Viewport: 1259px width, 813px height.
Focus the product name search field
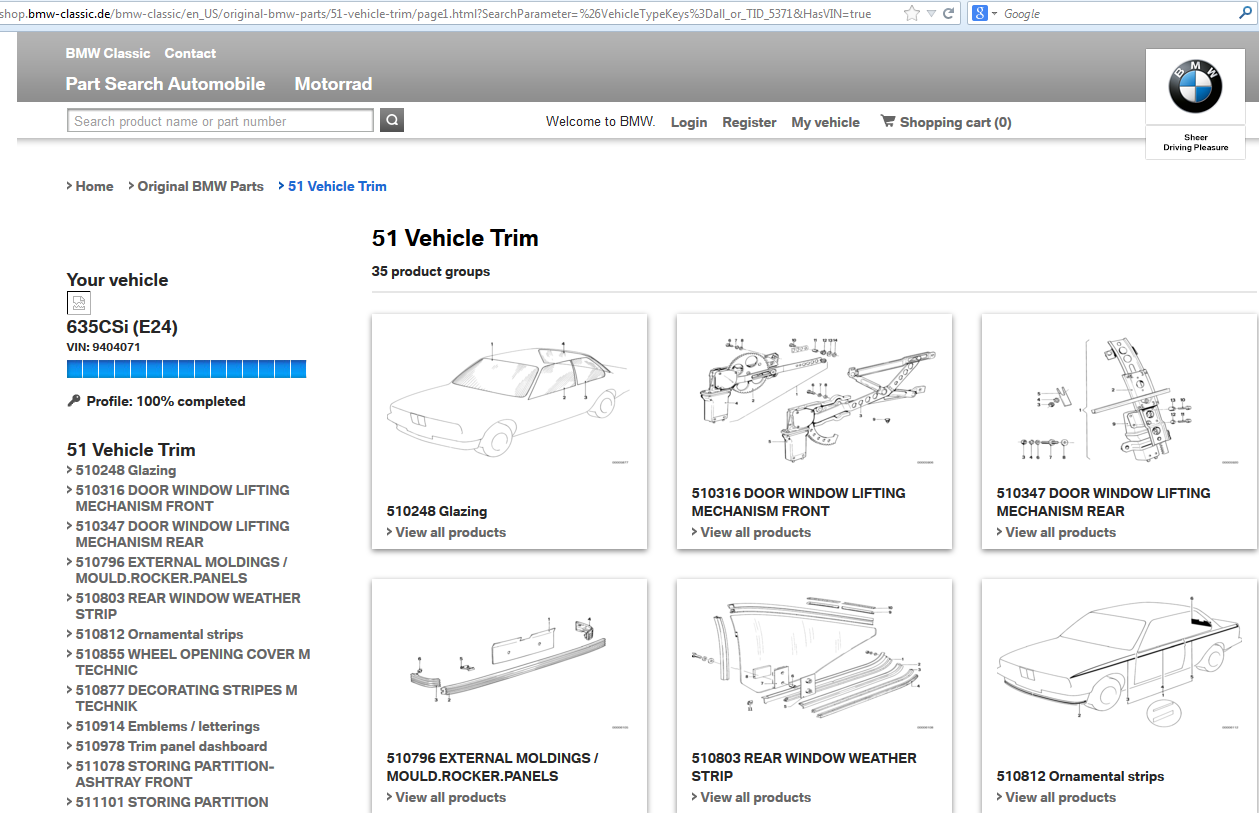(220, 121)
